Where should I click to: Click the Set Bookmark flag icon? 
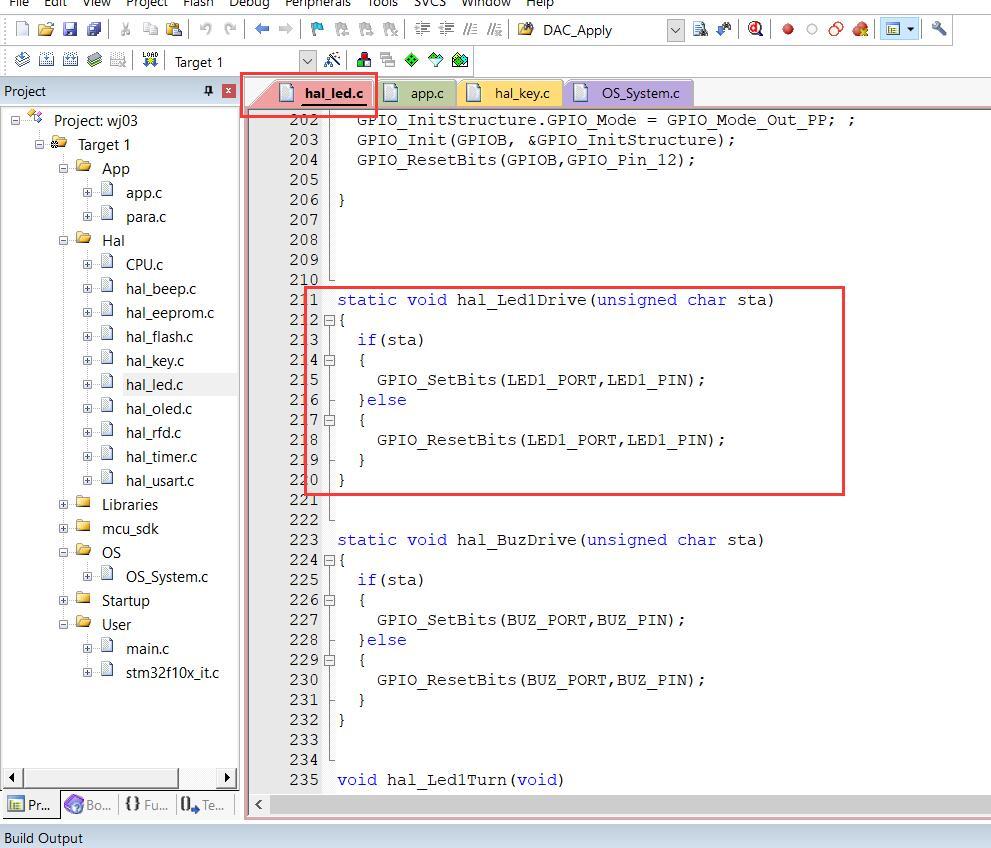pyautogui.click(x=317, y=30)
